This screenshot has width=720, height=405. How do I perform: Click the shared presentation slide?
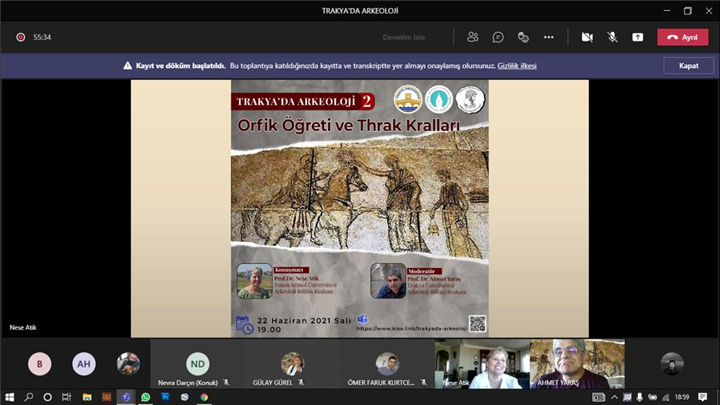[360, 208]
